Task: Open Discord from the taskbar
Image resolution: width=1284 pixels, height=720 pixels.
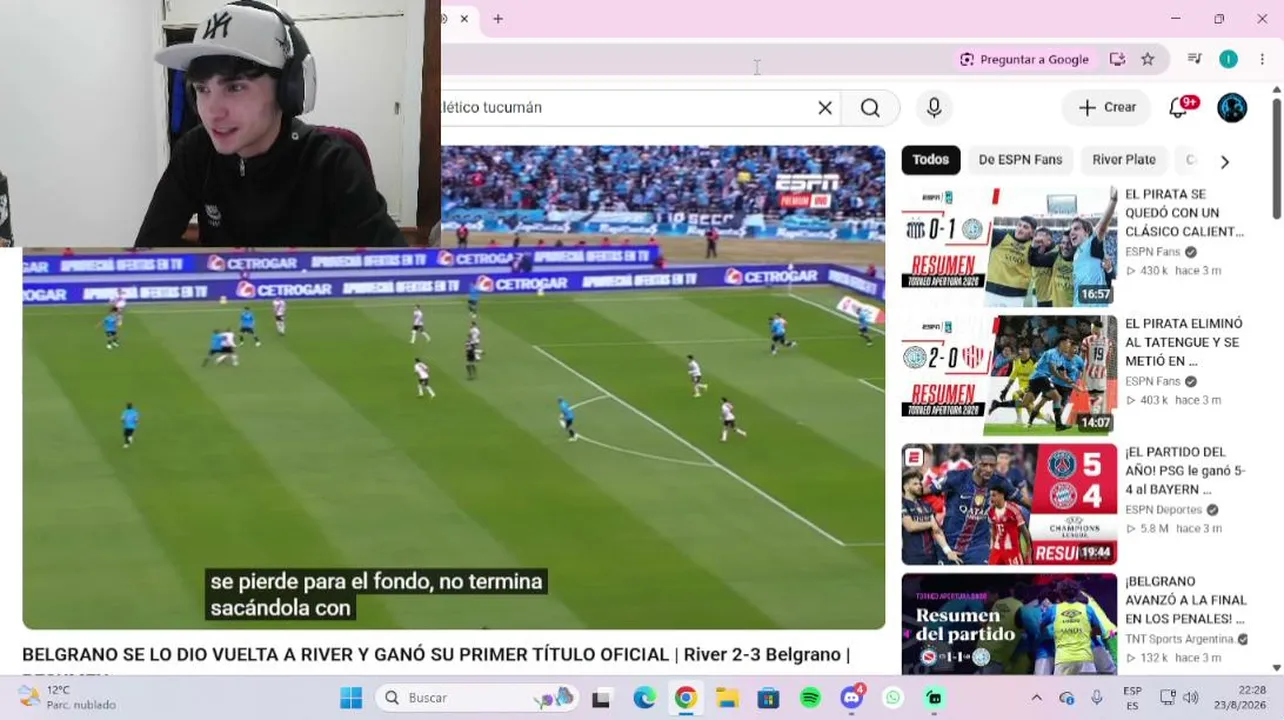Action: 852,698
